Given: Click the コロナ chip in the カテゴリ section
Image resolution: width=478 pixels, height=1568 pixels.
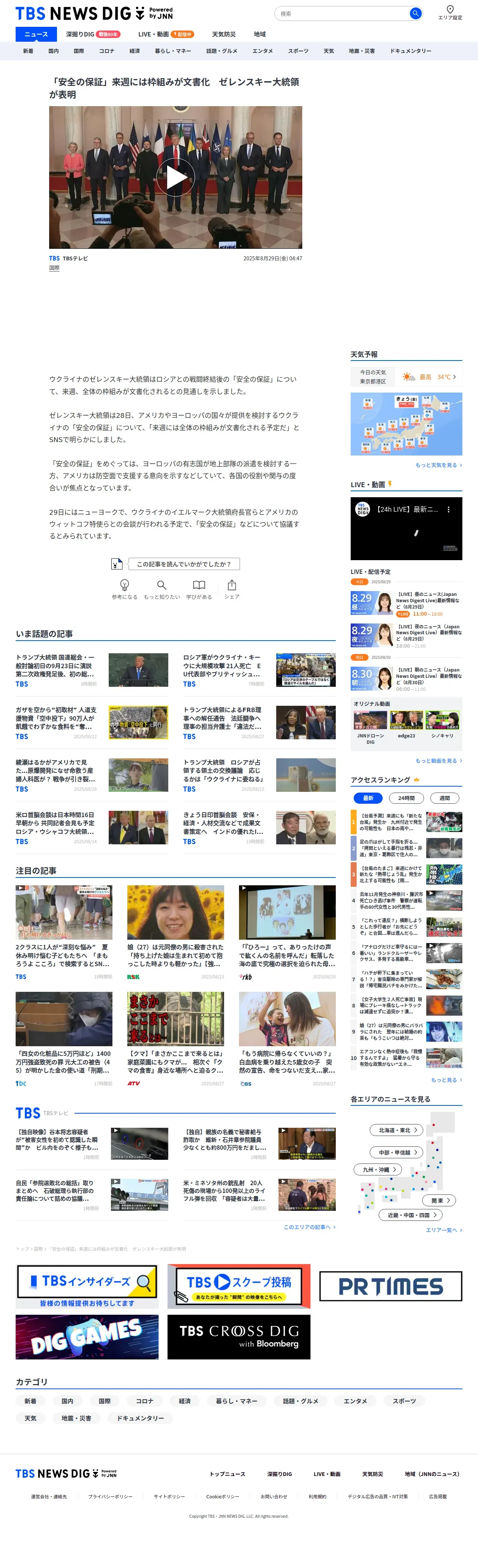Looking at the screenshot, I should pos(145,1401).
